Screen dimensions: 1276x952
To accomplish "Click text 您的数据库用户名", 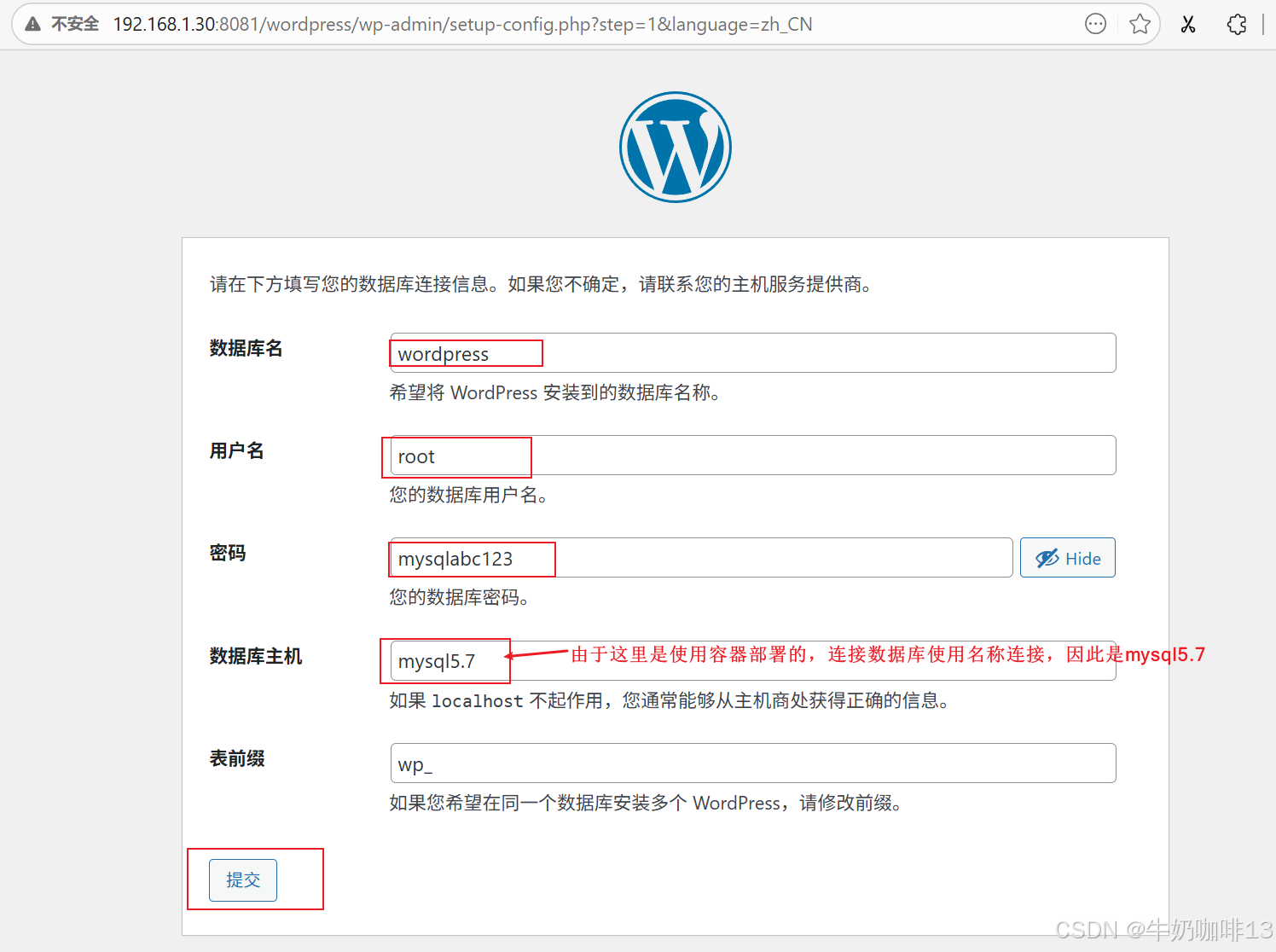I will point(468,495).
